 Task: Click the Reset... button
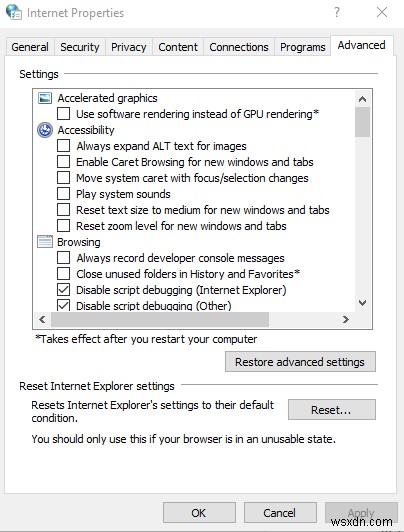(332, 410)
